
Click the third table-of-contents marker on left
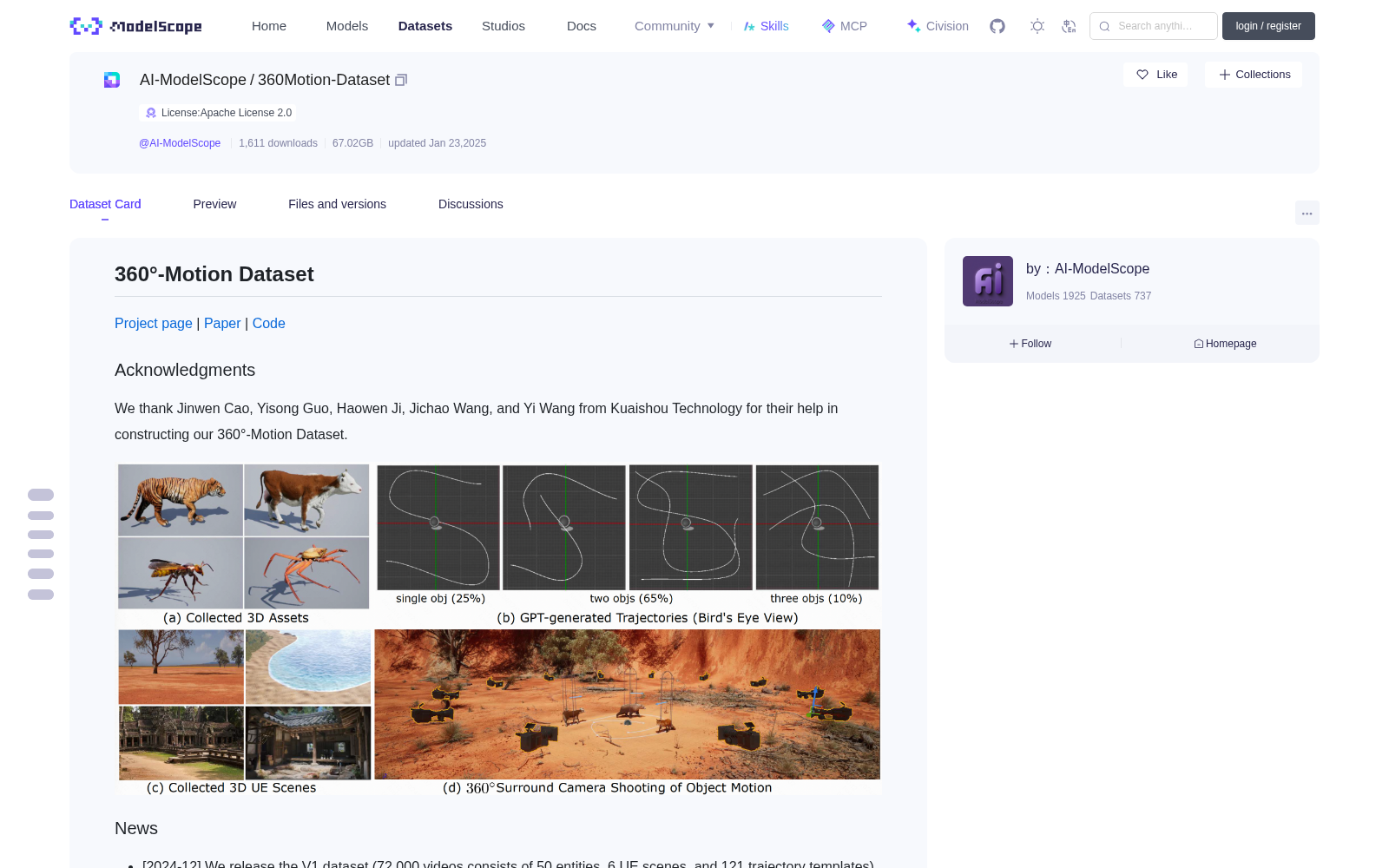(41, 535)
